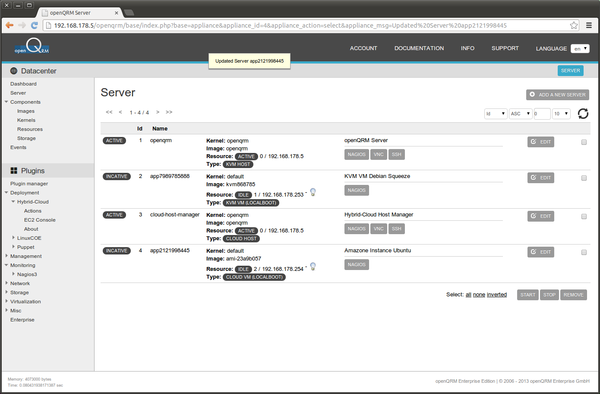Go to the first page of servers
Viewport: 600px width, 394px height.
[109, 112]
